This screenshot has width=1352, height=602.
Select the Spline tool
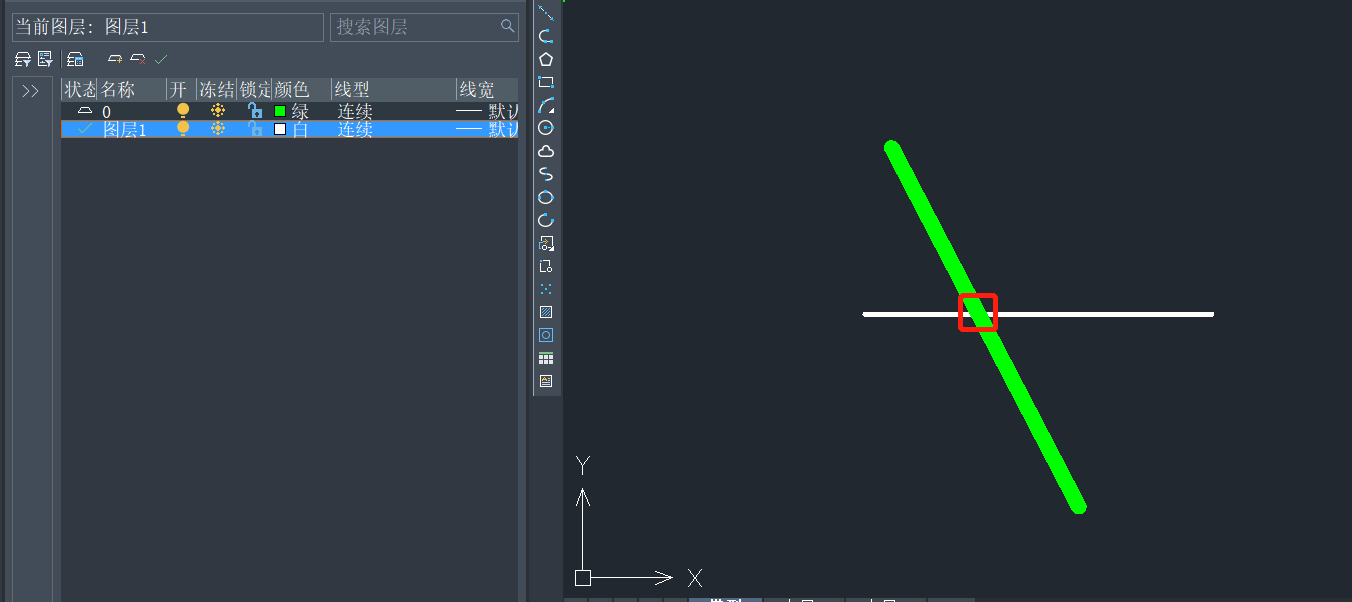pos(546,174)
